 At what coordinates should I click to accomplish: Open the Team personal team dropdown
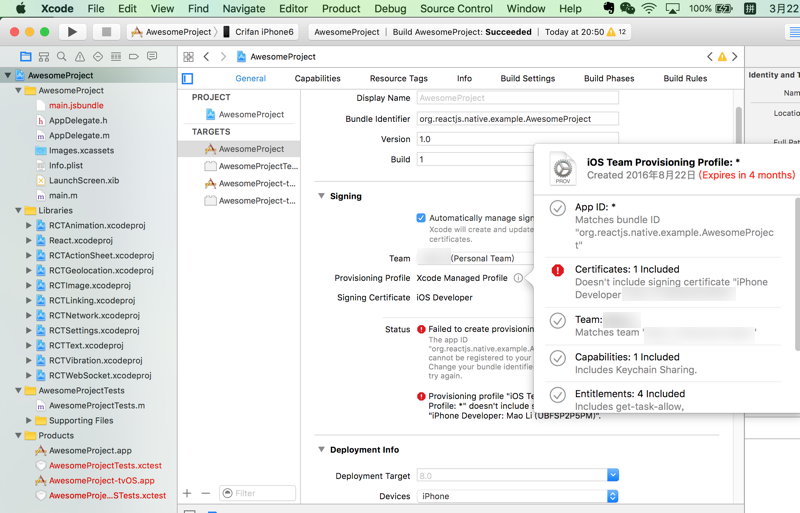tap(475, 258)
